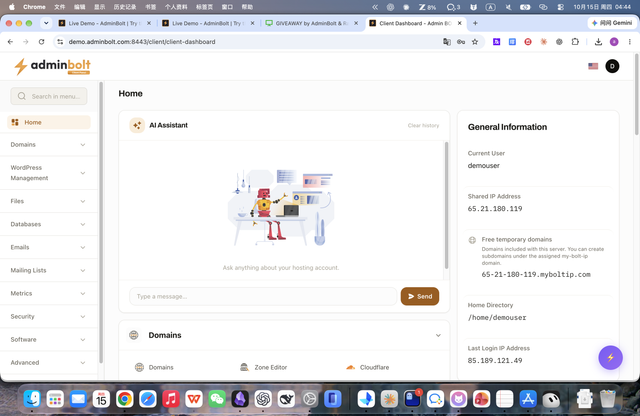The width and height of the screenshot is (640, 416).
Task: Open App Store from the Dock
Action: coord(528,398)
